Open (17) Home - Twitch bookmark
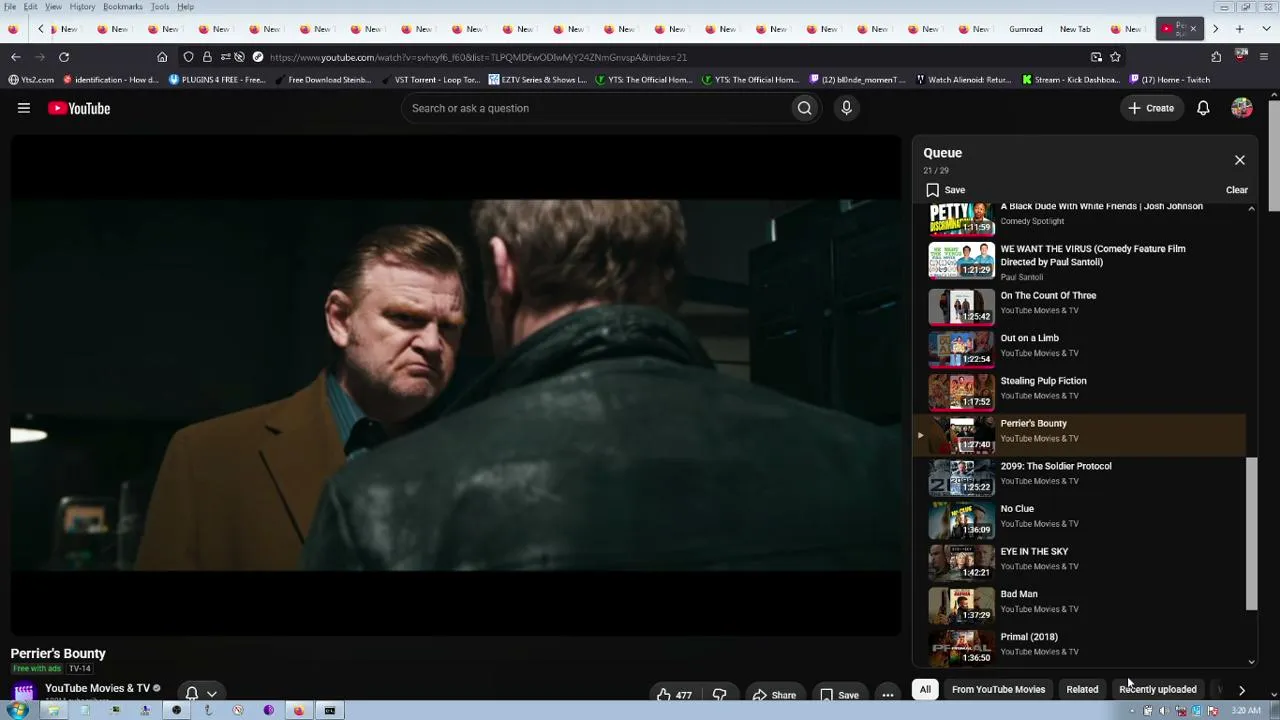Image resolution: width=1280 pixels, height=720 pixels. (1170, 80)
